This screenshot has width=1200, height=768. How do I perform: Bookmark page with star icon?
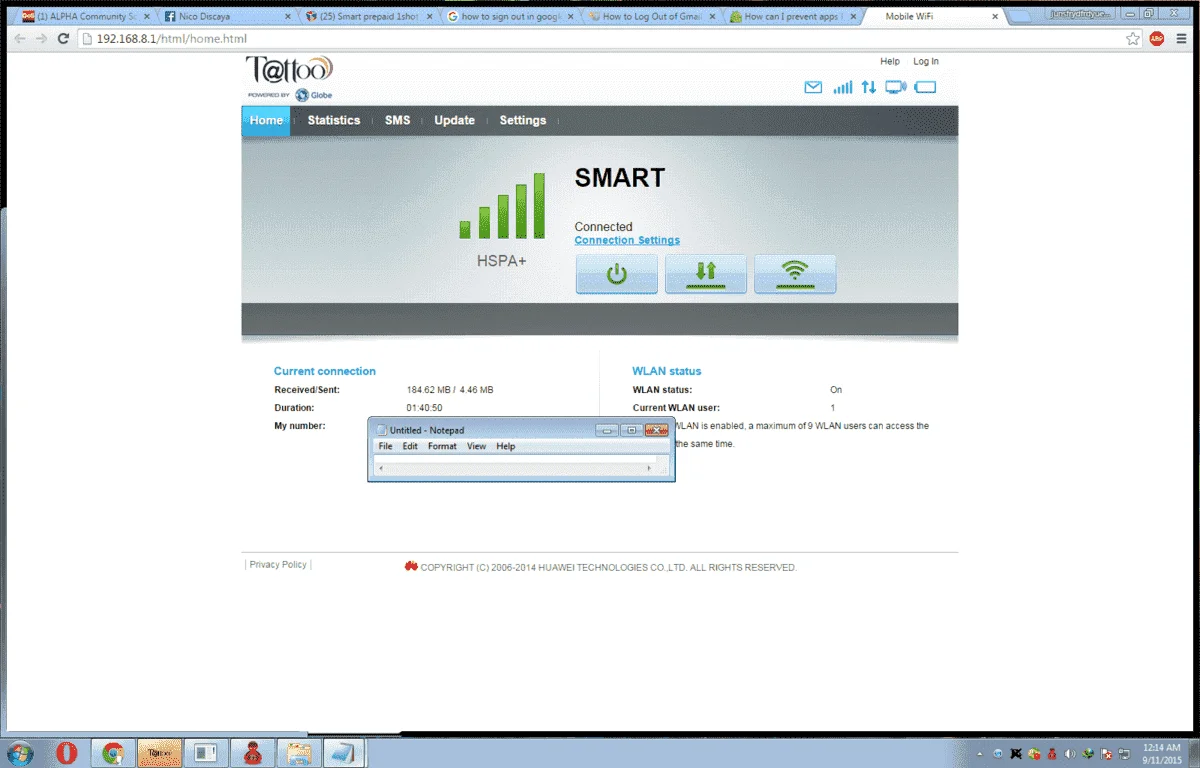coord(1133,38)
